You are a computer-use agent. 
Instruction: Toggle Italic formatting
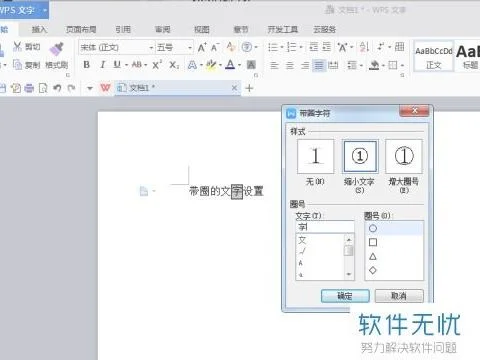102,65
